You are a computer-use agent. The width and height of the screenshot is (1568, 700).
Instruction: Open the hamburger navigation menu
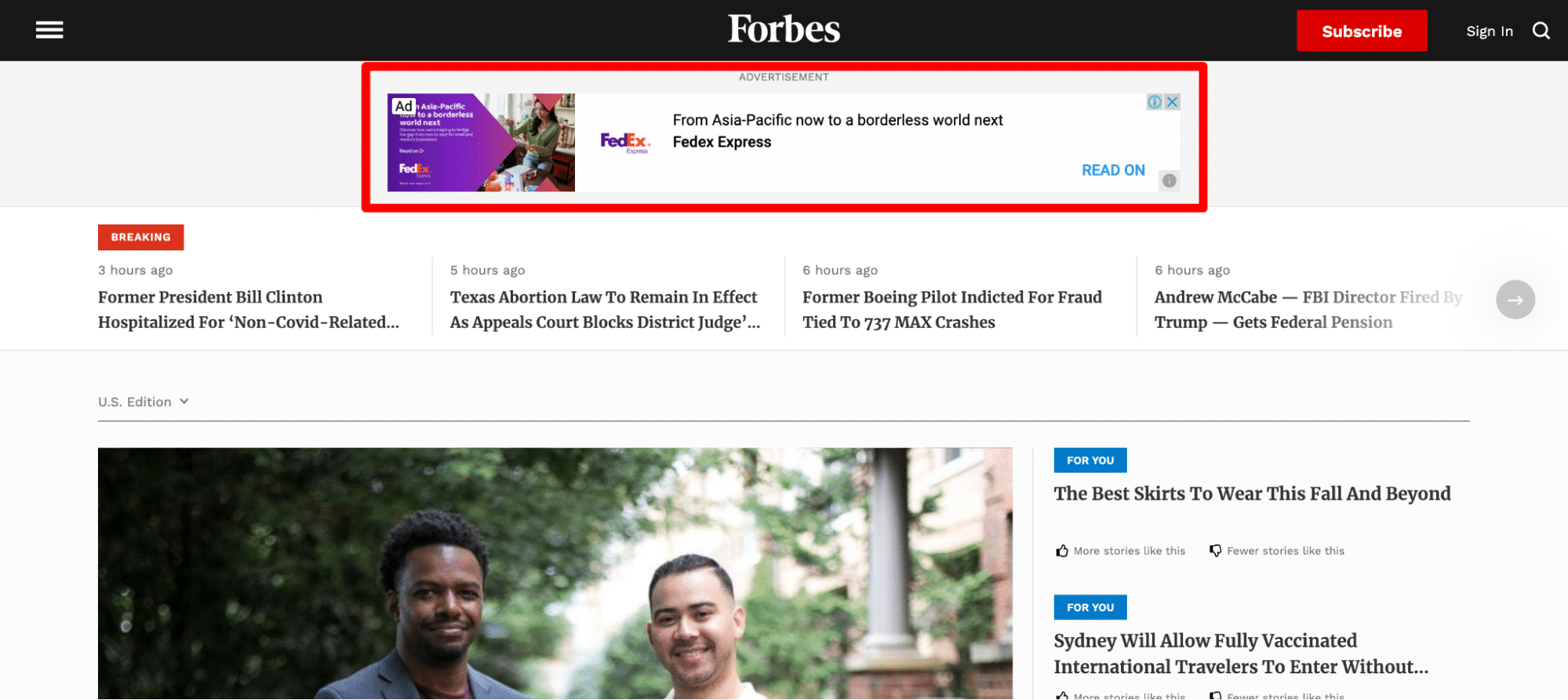pos(49,31)
